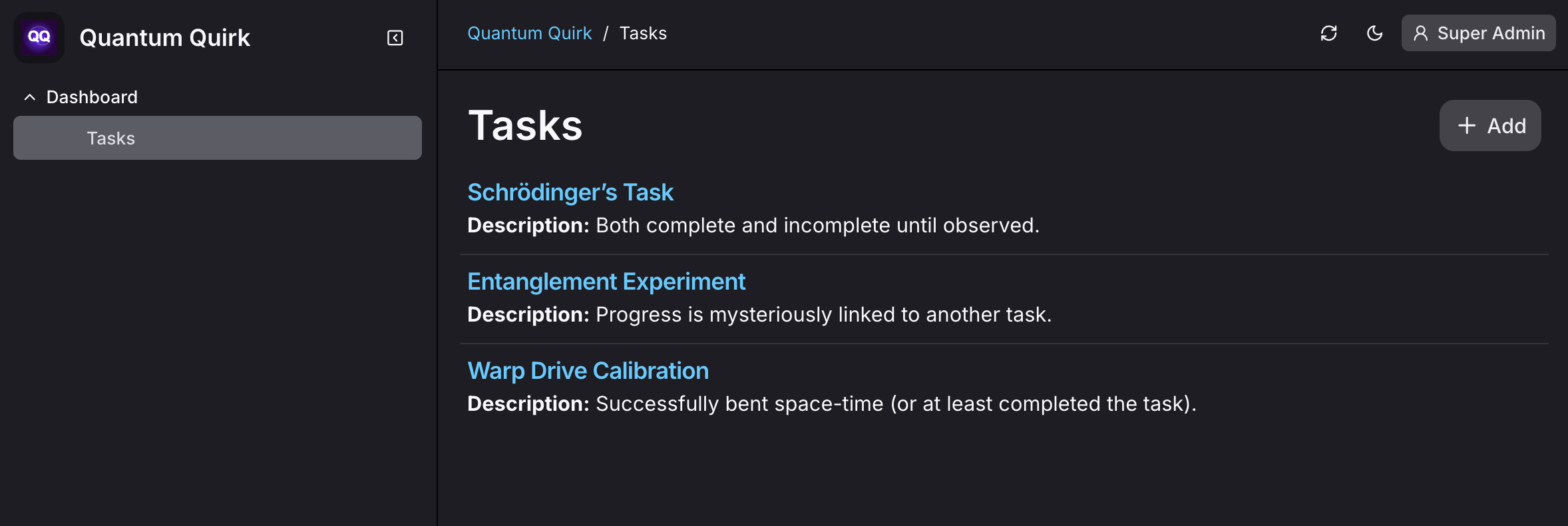
Task: Click the Tasks breadcrumb item
Action: coord(643,33)
